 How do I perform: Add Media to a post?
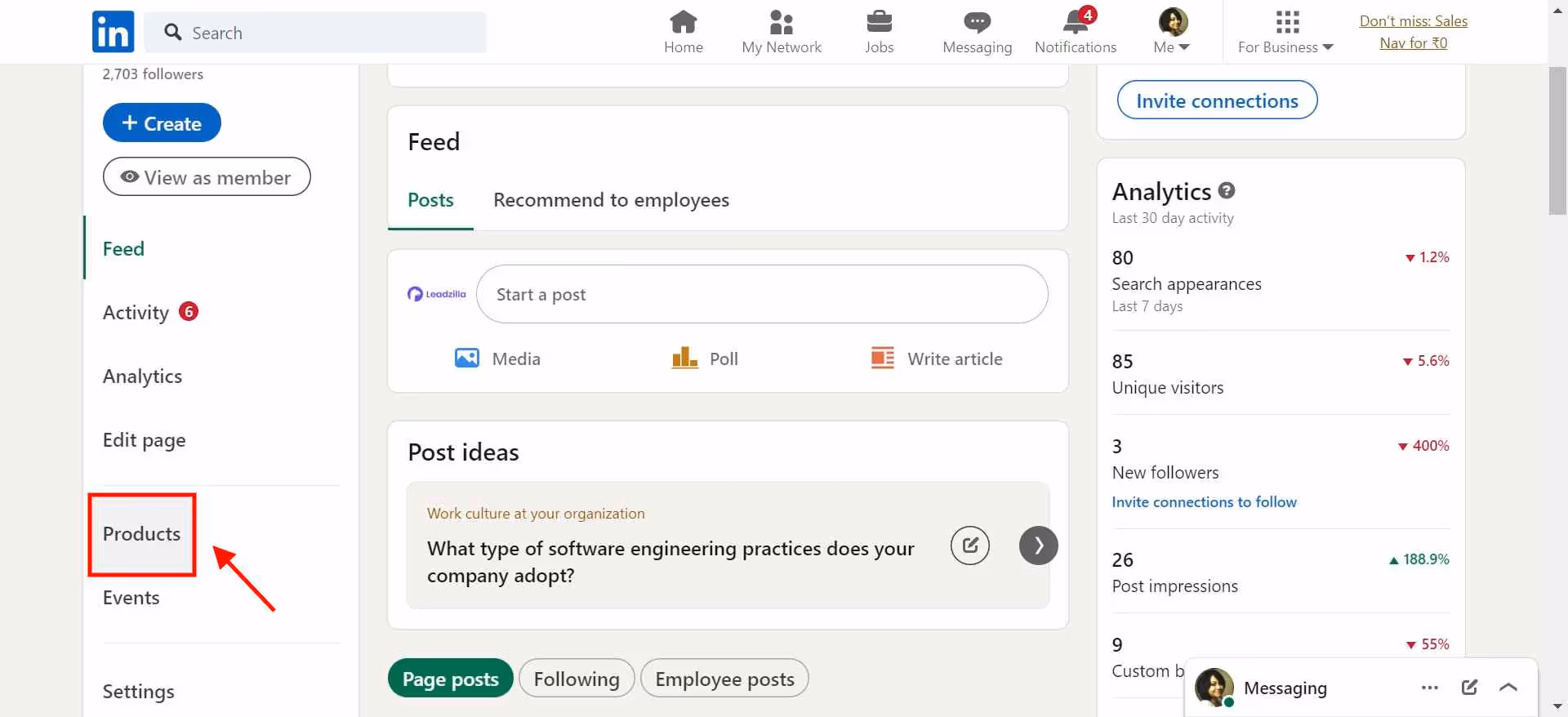497,358
